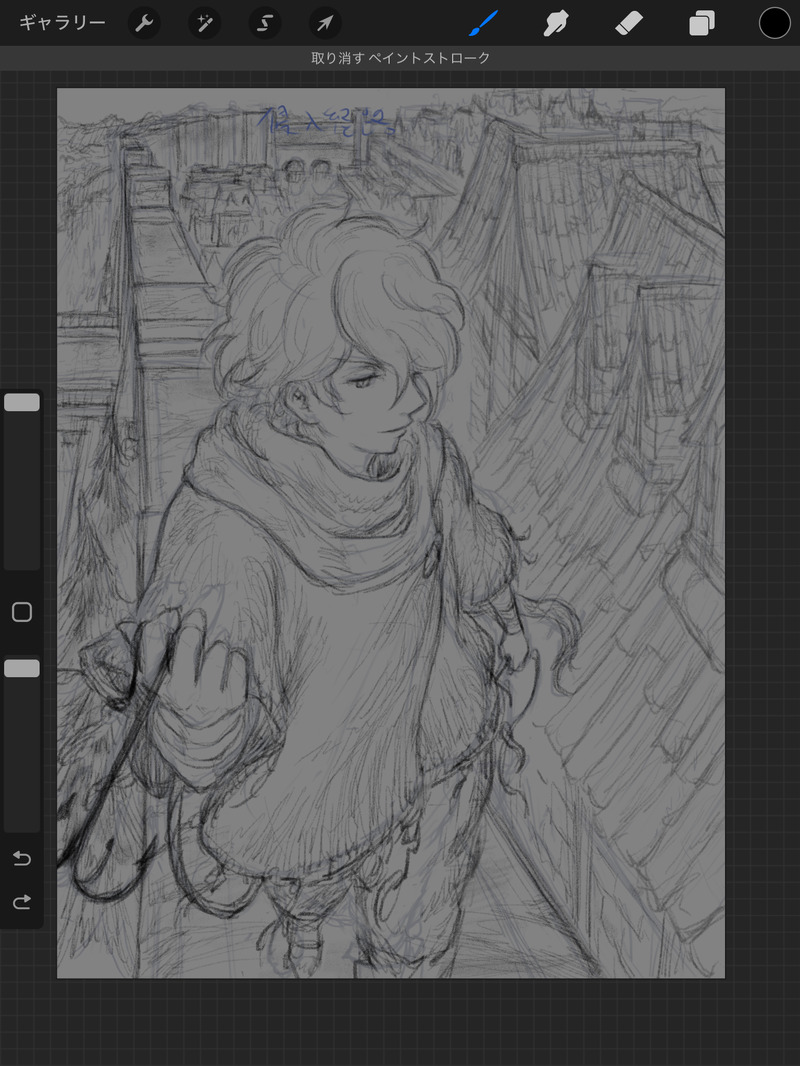Activate the Selection S-ribbon tool
Viewport: 800px width, 1066px height.
[x=264, y=24]
